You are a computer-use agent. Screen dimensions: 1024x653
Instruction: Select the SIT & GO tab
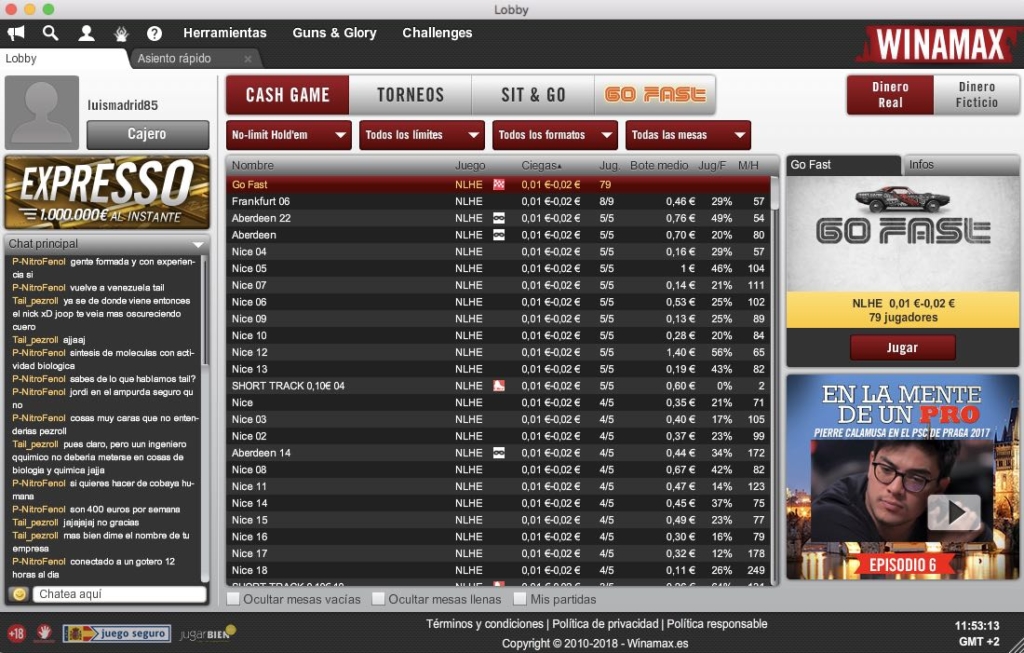(x=533, y=95)
